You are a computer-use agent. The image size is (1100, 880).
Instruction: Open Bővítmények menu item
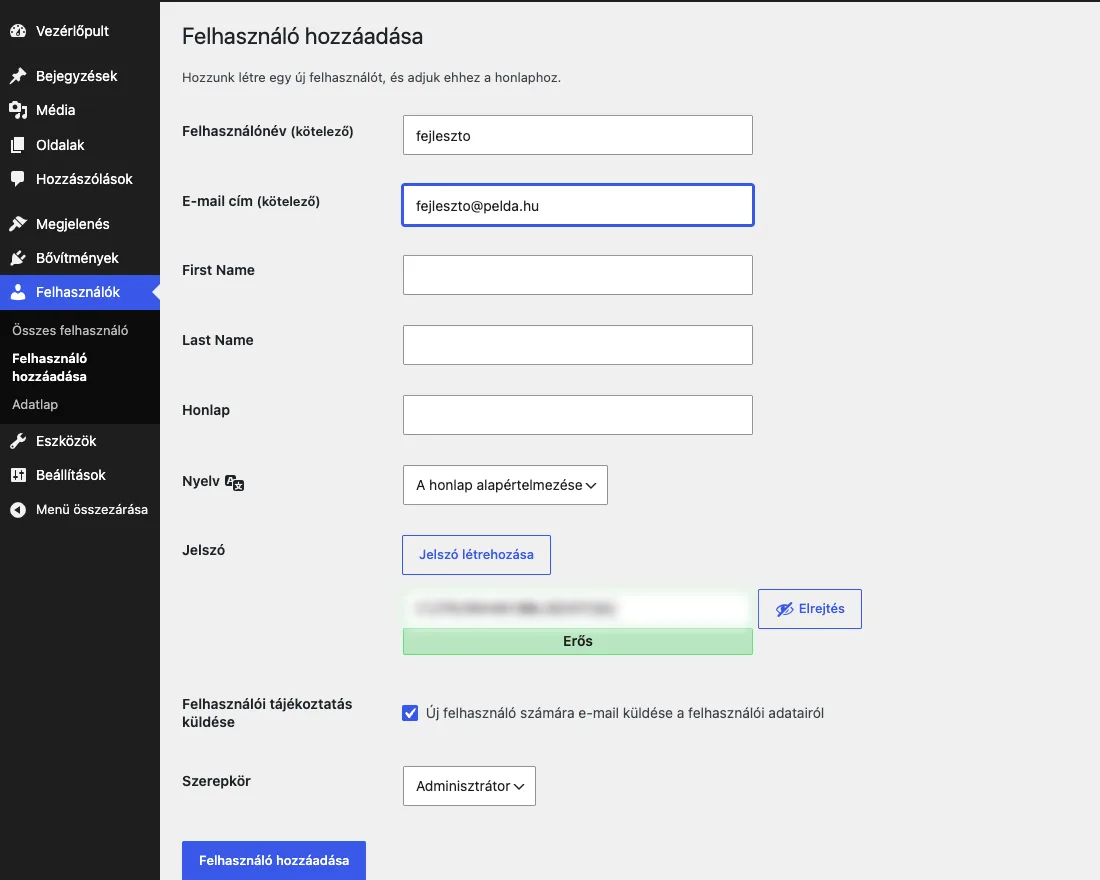coord(80,258)
